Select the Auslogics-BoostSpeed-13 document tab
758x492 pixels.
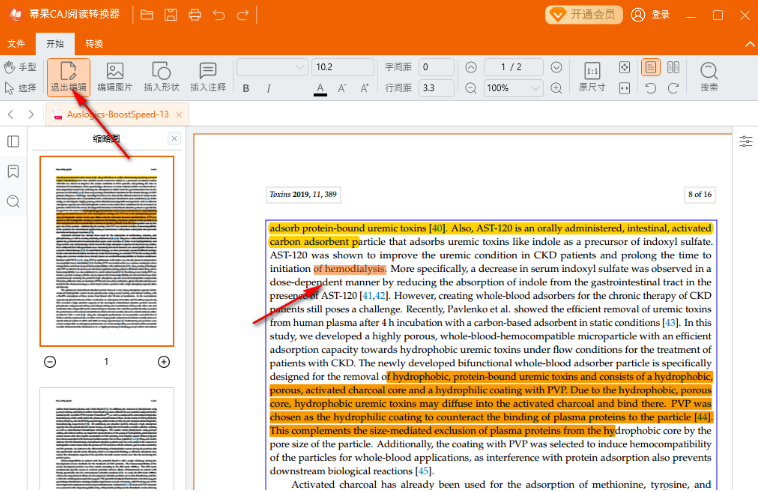pos(117,115)
